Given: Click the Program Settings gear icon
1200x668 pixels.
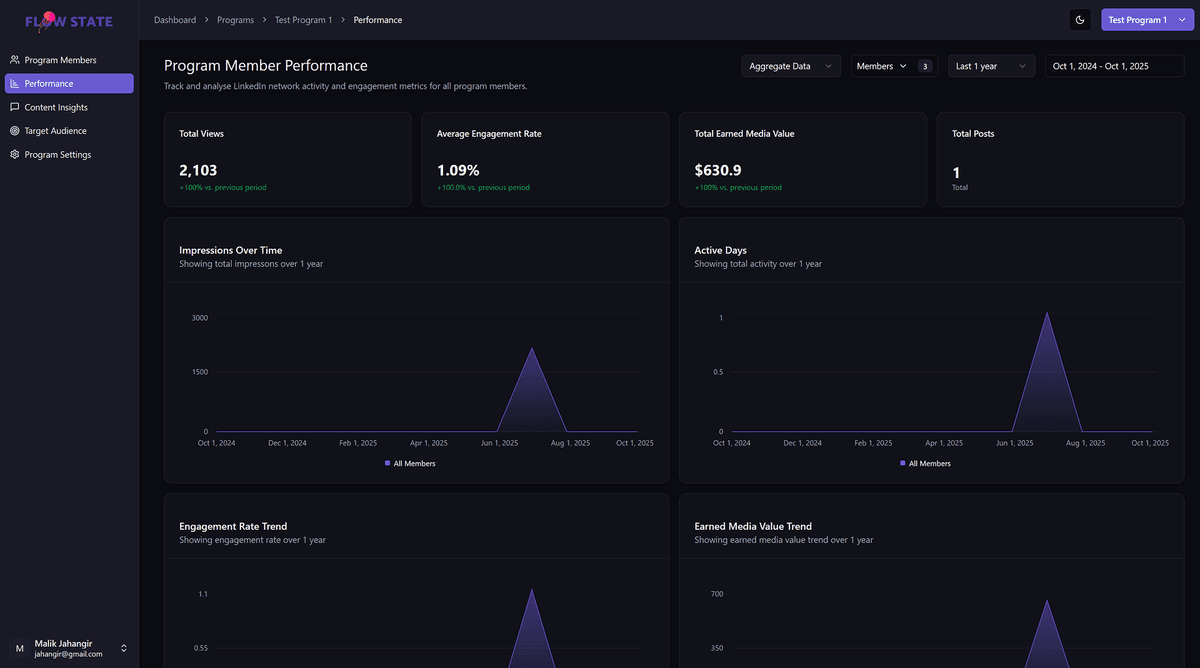Looking at the screenshot, I should tap(15, 155).
